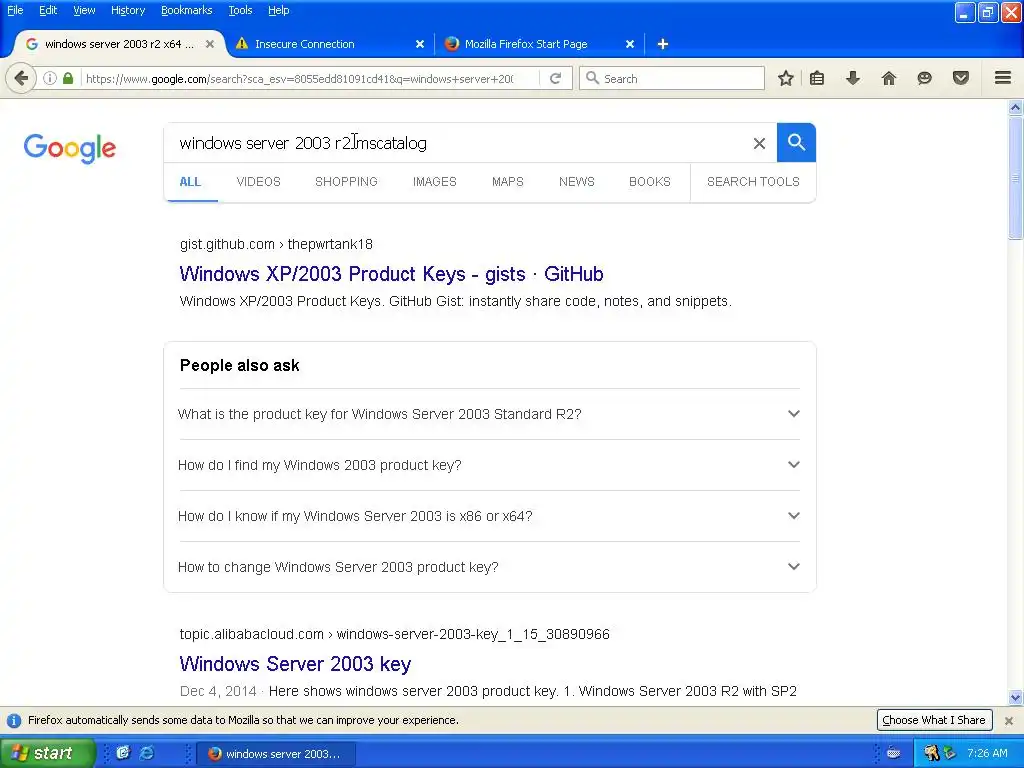Select the ALL results filter

[190, 182]
